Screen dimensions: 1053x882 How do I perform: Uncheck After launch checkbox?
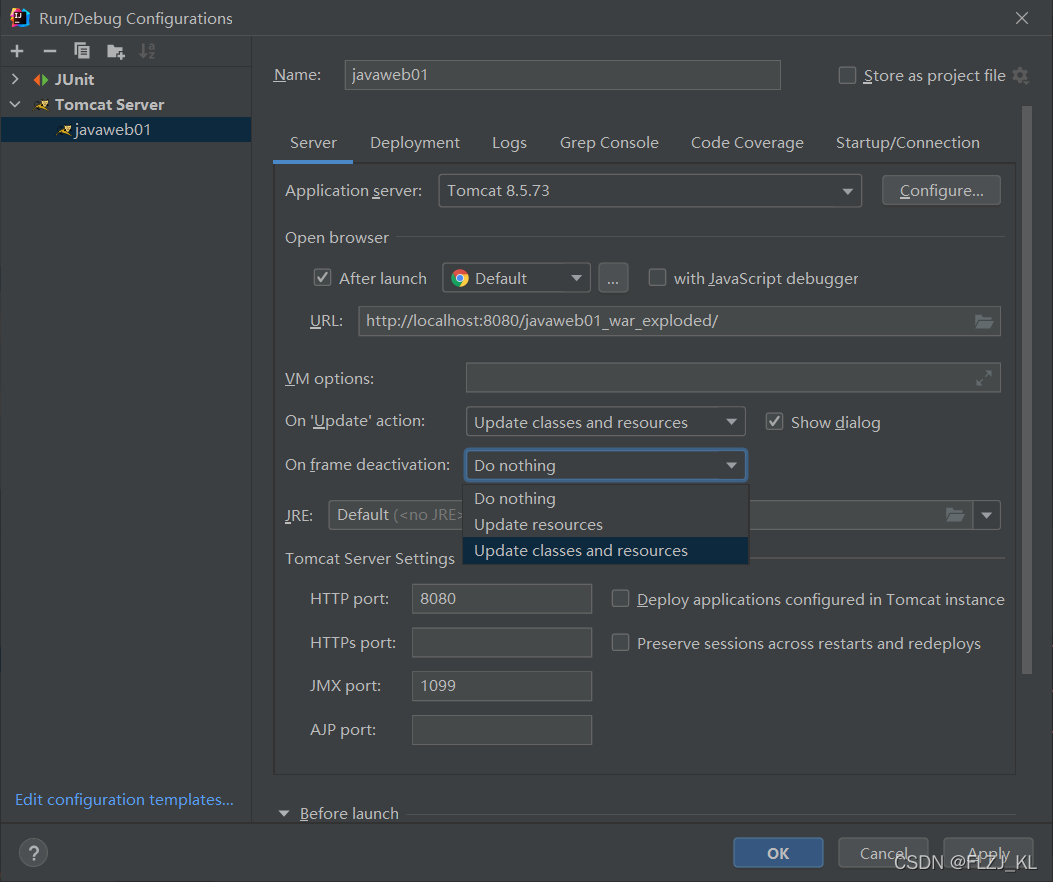[322, 277]
